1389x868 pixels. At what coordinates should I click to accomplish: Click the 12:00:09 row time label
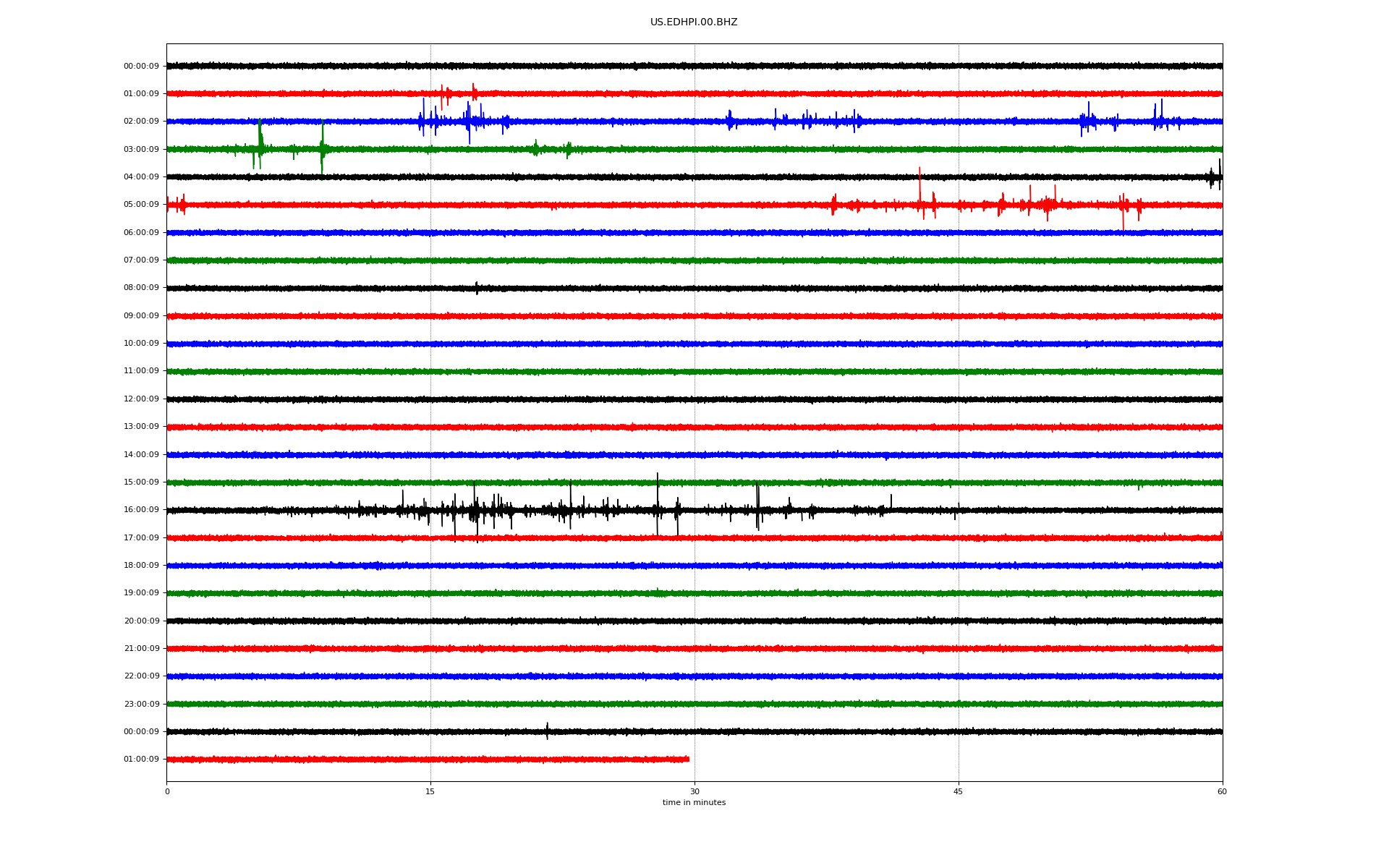click(141, 399)
